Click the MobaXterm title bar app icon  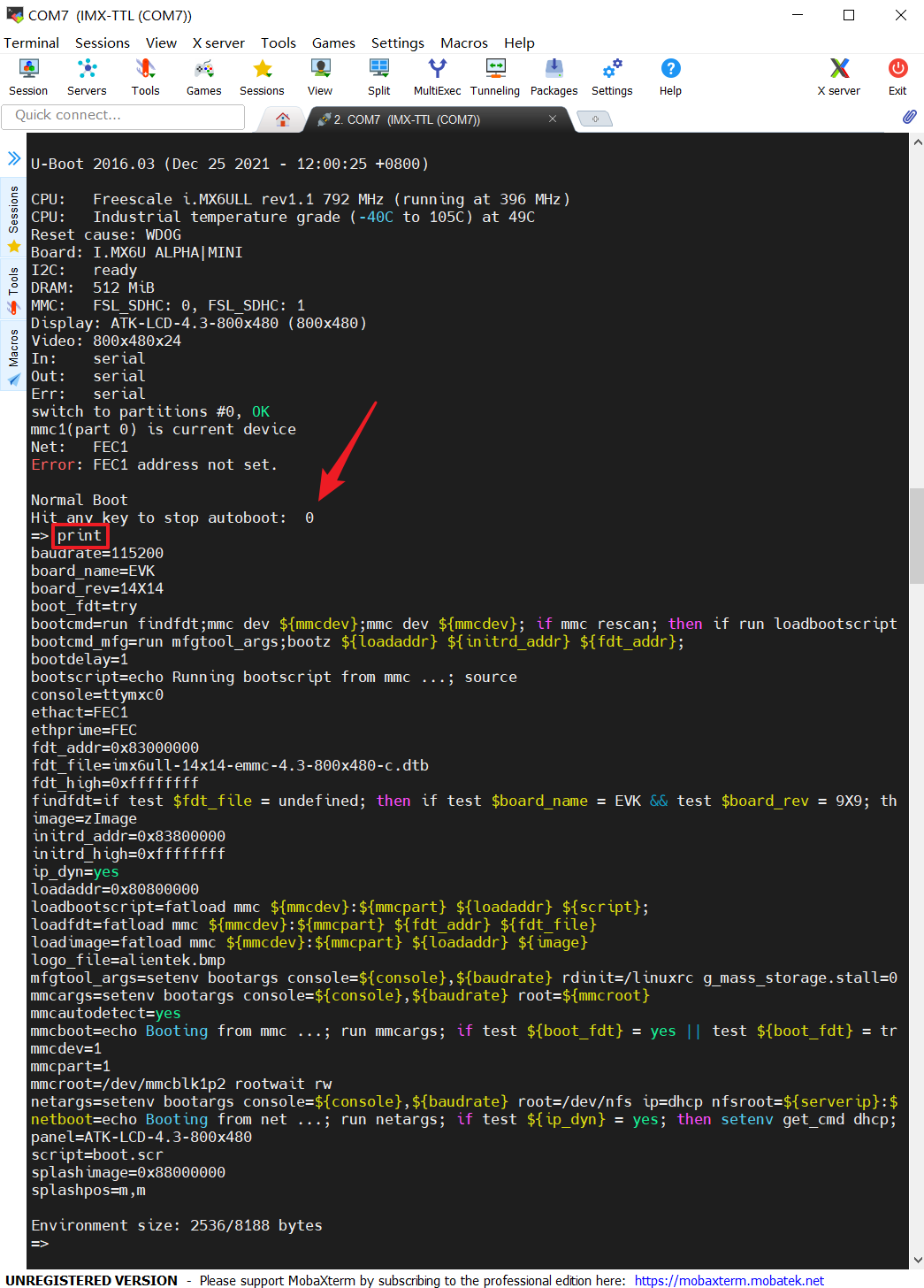click(14, 15)
